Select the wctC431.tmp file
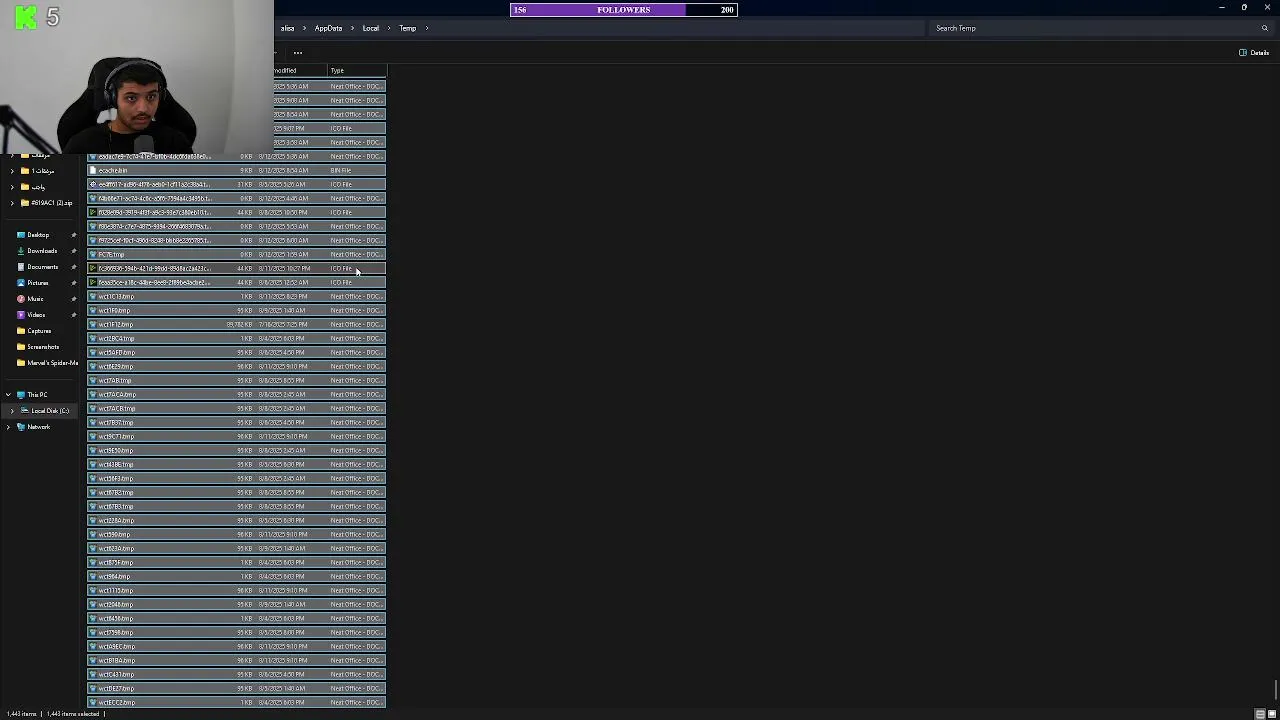 236,675
